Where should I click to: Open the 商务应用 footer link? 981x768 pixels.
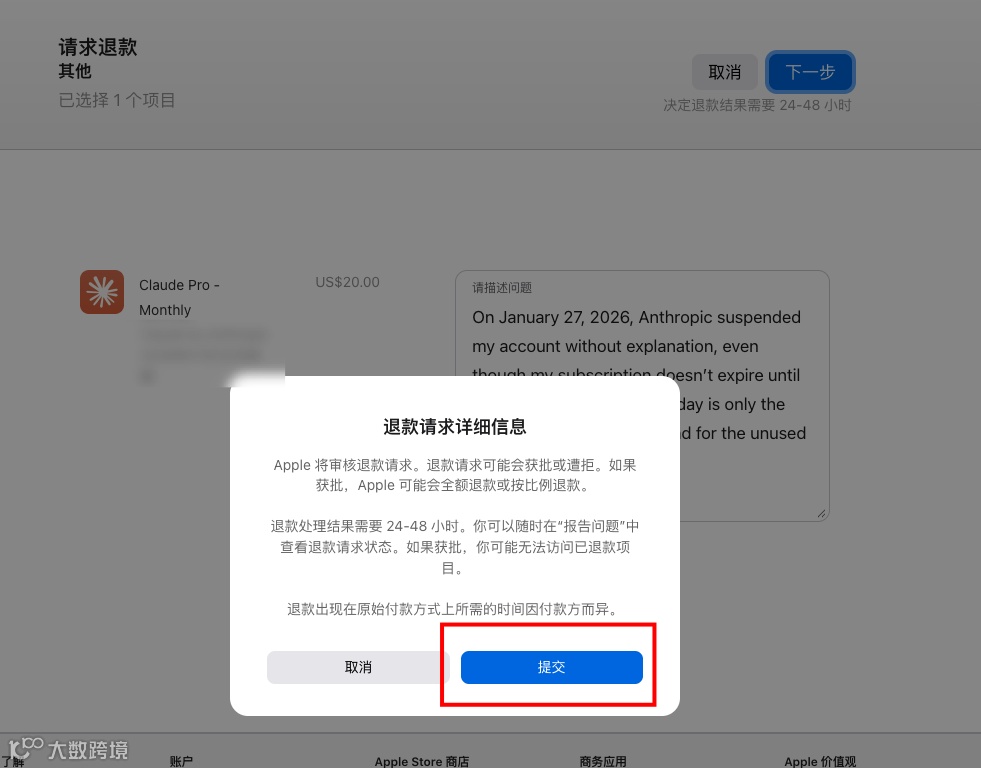(602, 761)
